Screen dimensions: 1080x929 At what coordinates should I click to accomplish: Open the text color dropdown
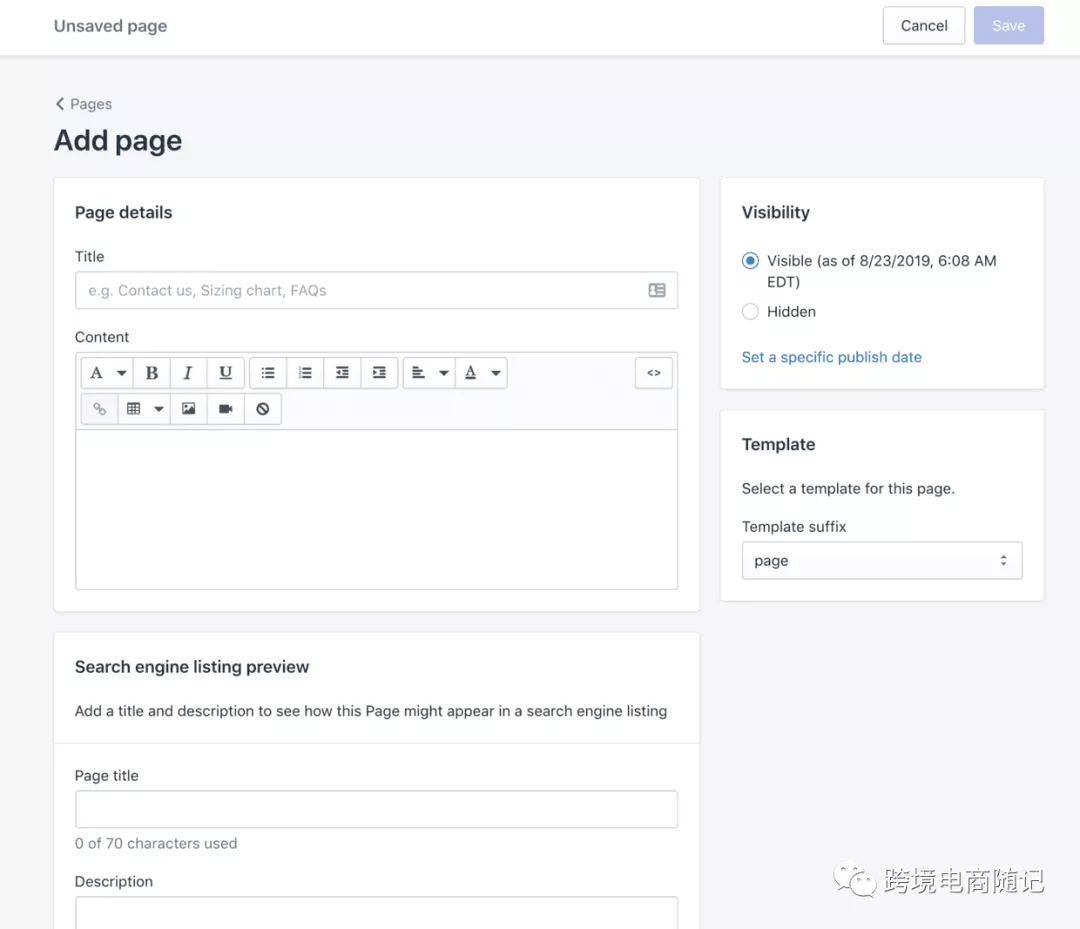coord(481,373)
